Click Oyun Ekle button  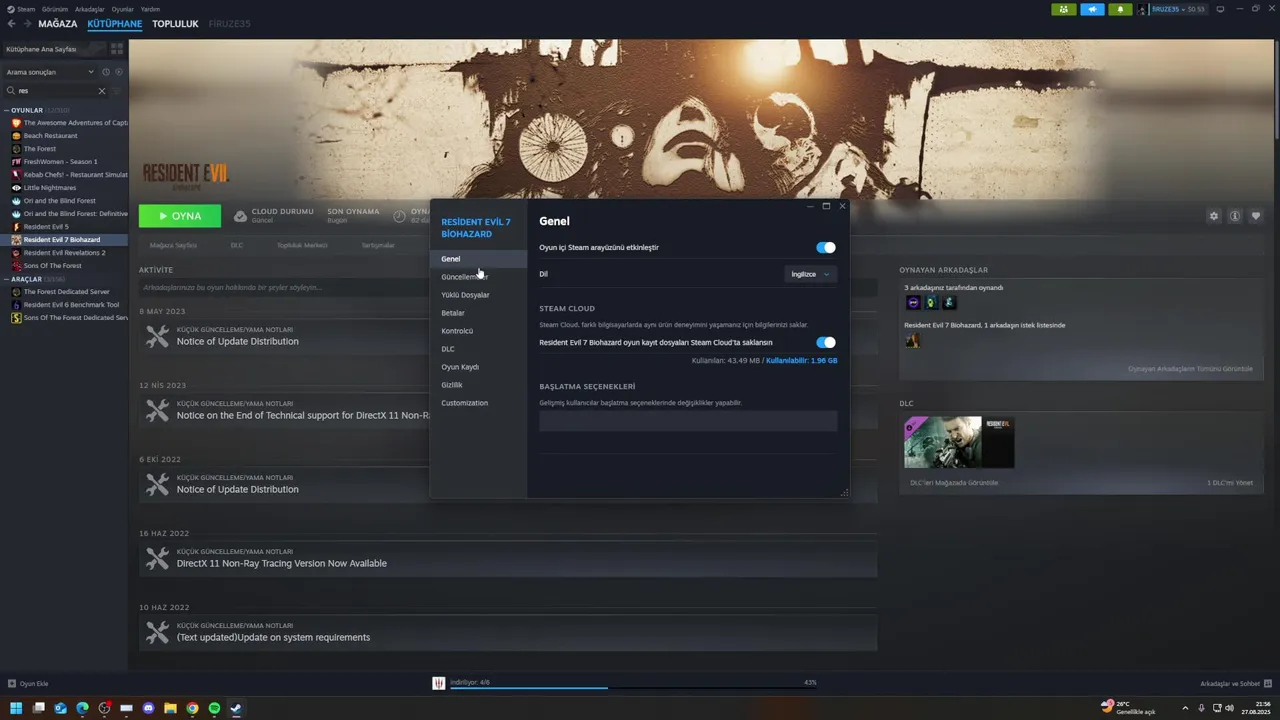pyautogui.click(x=28, y=684)
